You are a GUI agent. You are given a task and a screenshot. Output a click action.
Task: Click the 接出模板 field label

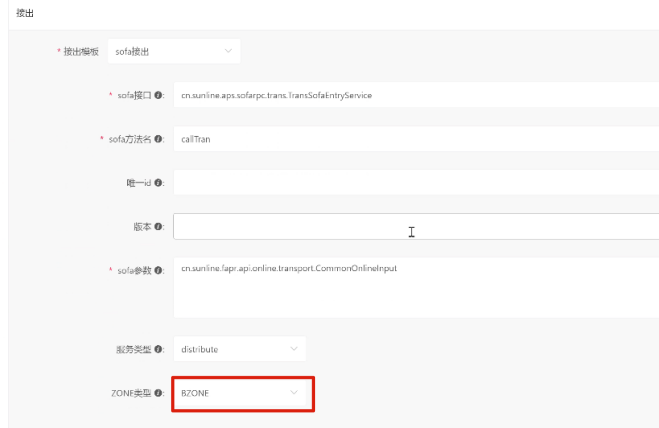(81, 51)
